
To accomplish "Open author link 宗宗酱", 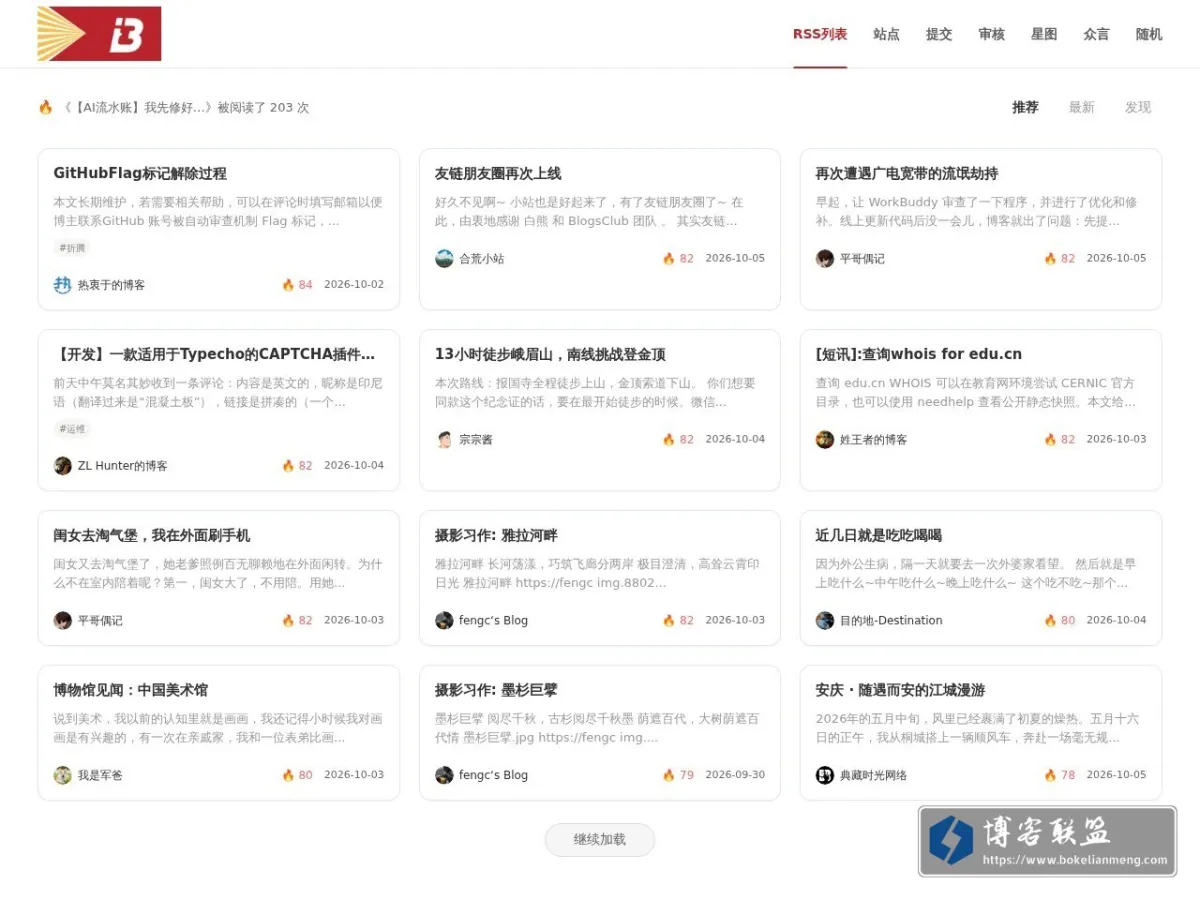I will [476, 439].
